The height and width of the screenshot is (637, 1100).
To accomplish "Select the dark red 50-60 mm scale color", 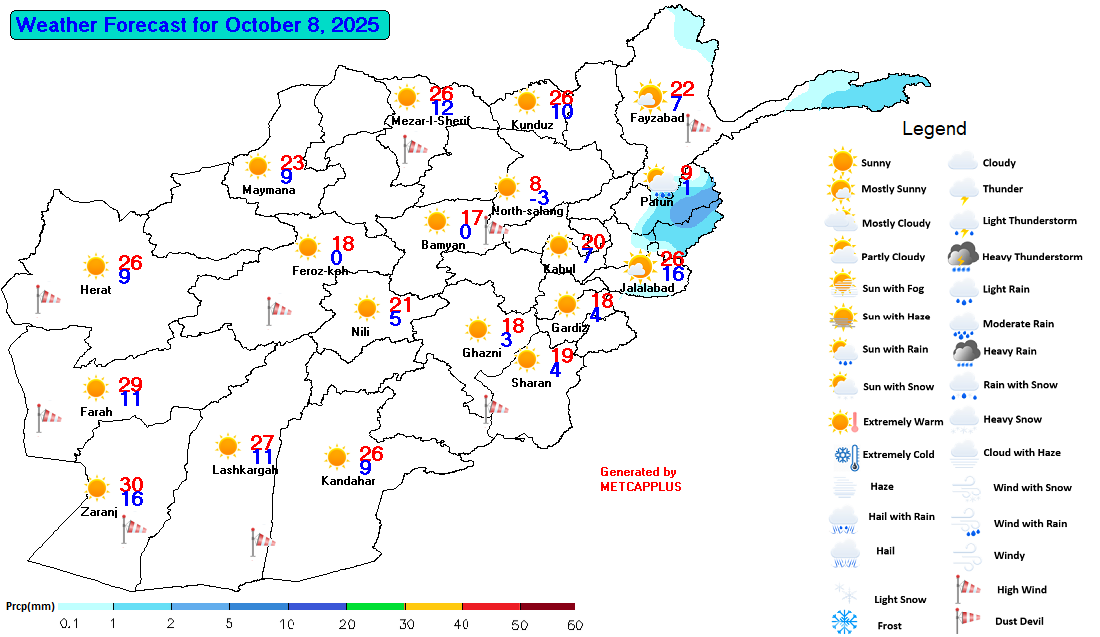I will tap(547, 606).
